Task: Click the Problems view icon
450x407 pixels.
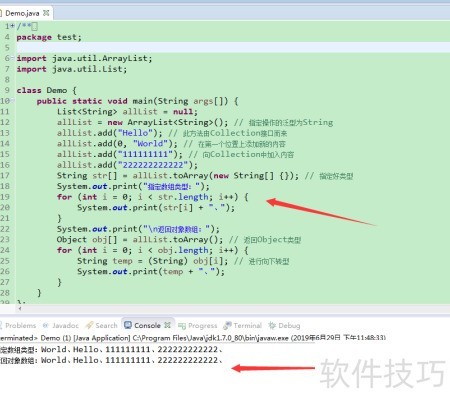Action: (x=1, y=325)
